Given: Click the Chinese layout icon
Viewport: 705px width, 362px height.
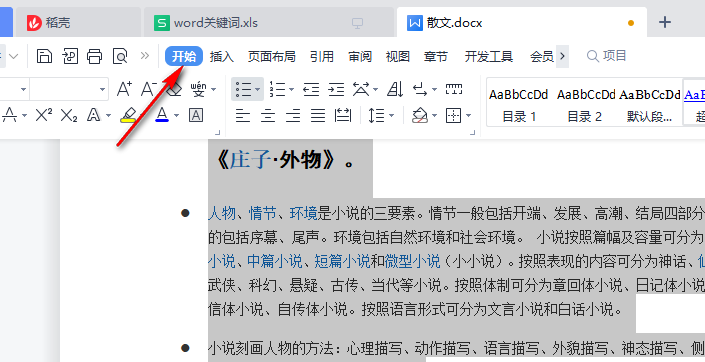Looking at the screenshot, I should [361, 89].
